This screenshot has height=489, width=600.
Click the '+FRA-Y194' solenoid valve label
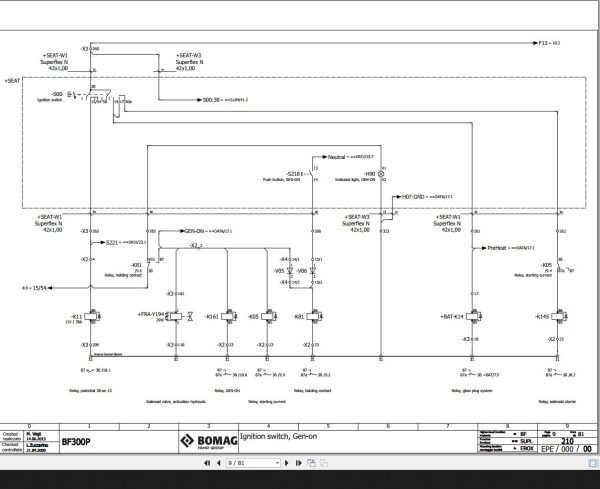(x=151, y=314)
